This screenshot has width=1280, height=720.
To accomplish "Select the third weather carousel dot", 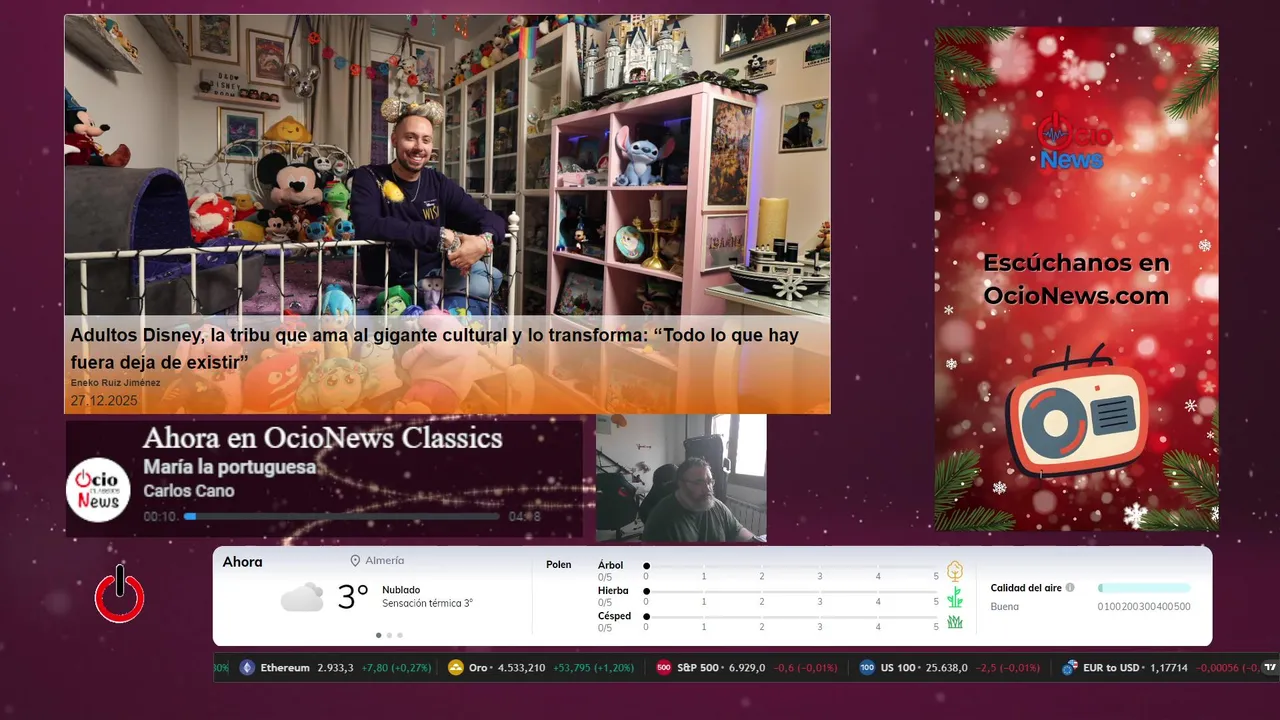I will [400, 635].
